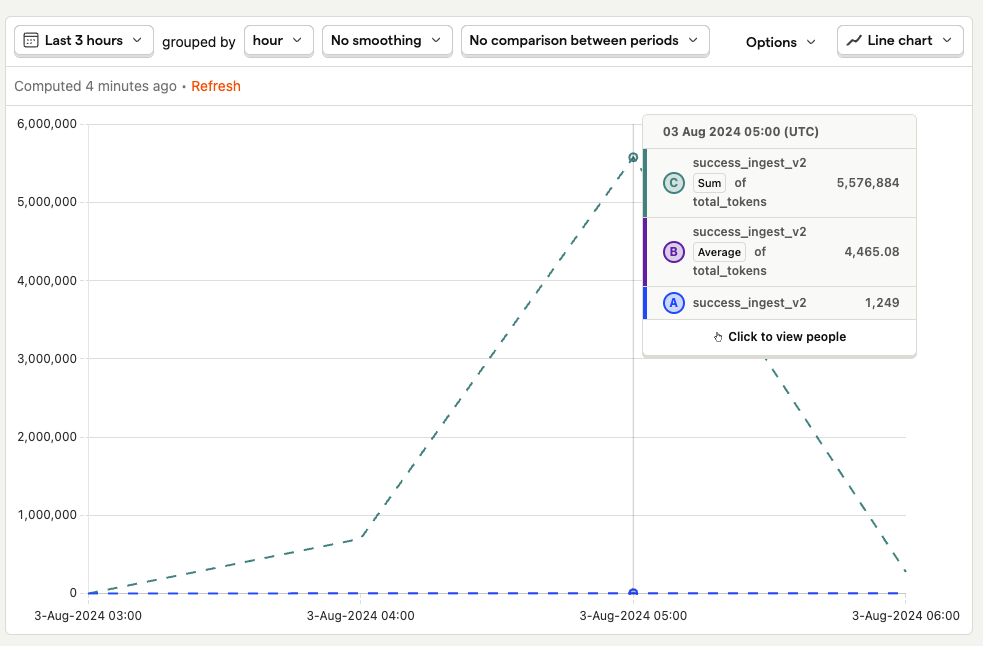Screen dimensions: 983x646
Task: Open the No smoothing dropdown
Action: 387,41
